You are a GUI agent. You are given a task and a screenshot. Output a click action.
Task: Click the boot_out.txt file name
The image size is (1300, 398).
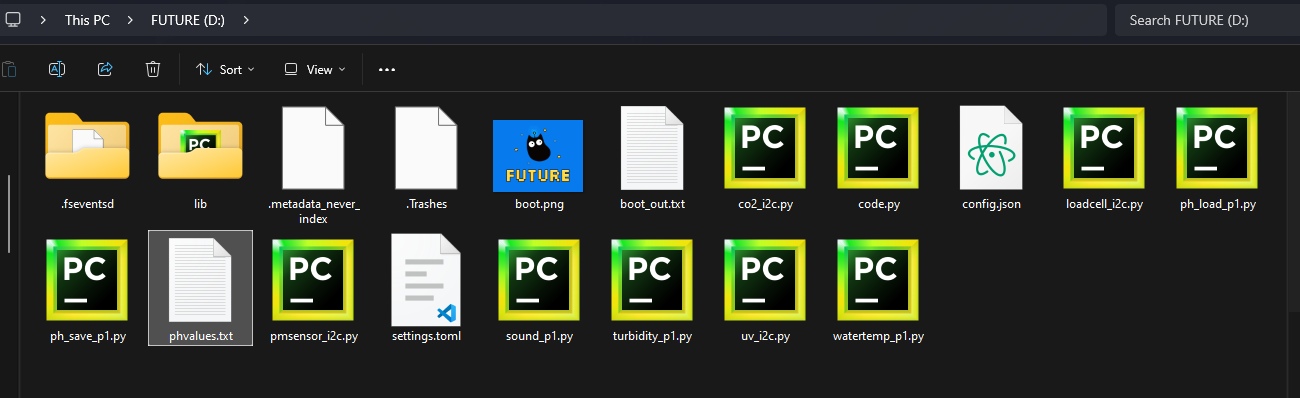[x=652, y=204]
